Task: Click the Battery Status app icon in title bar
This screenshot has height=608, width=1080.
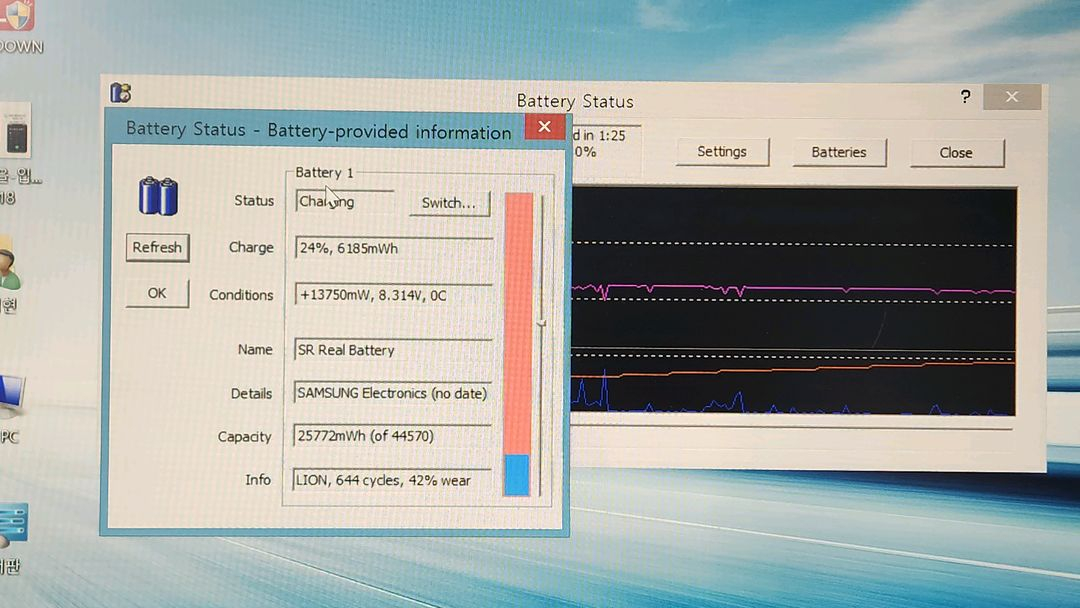Action: 121,93
